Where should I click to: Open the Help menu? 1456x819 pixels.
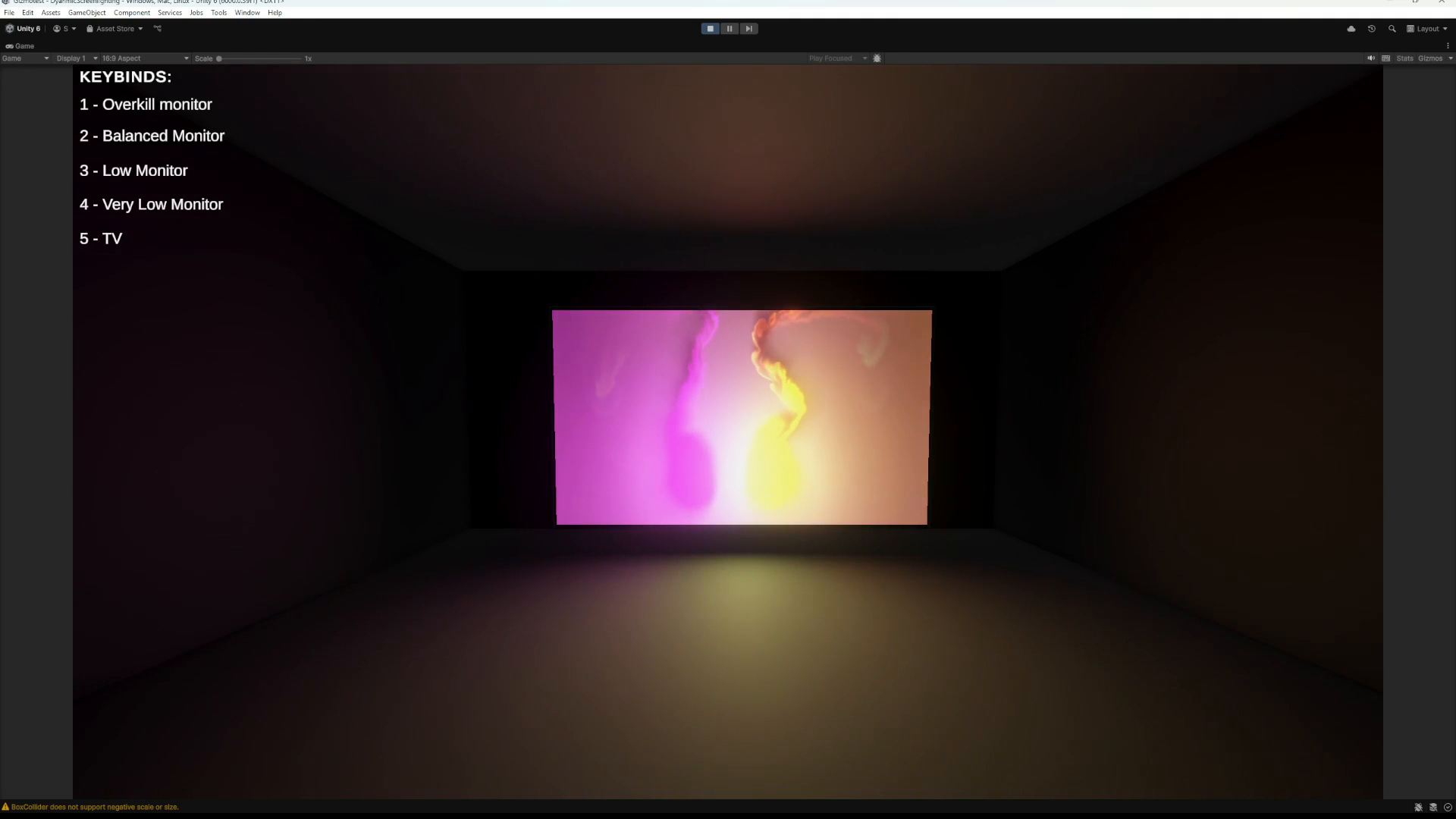(275, 13)
